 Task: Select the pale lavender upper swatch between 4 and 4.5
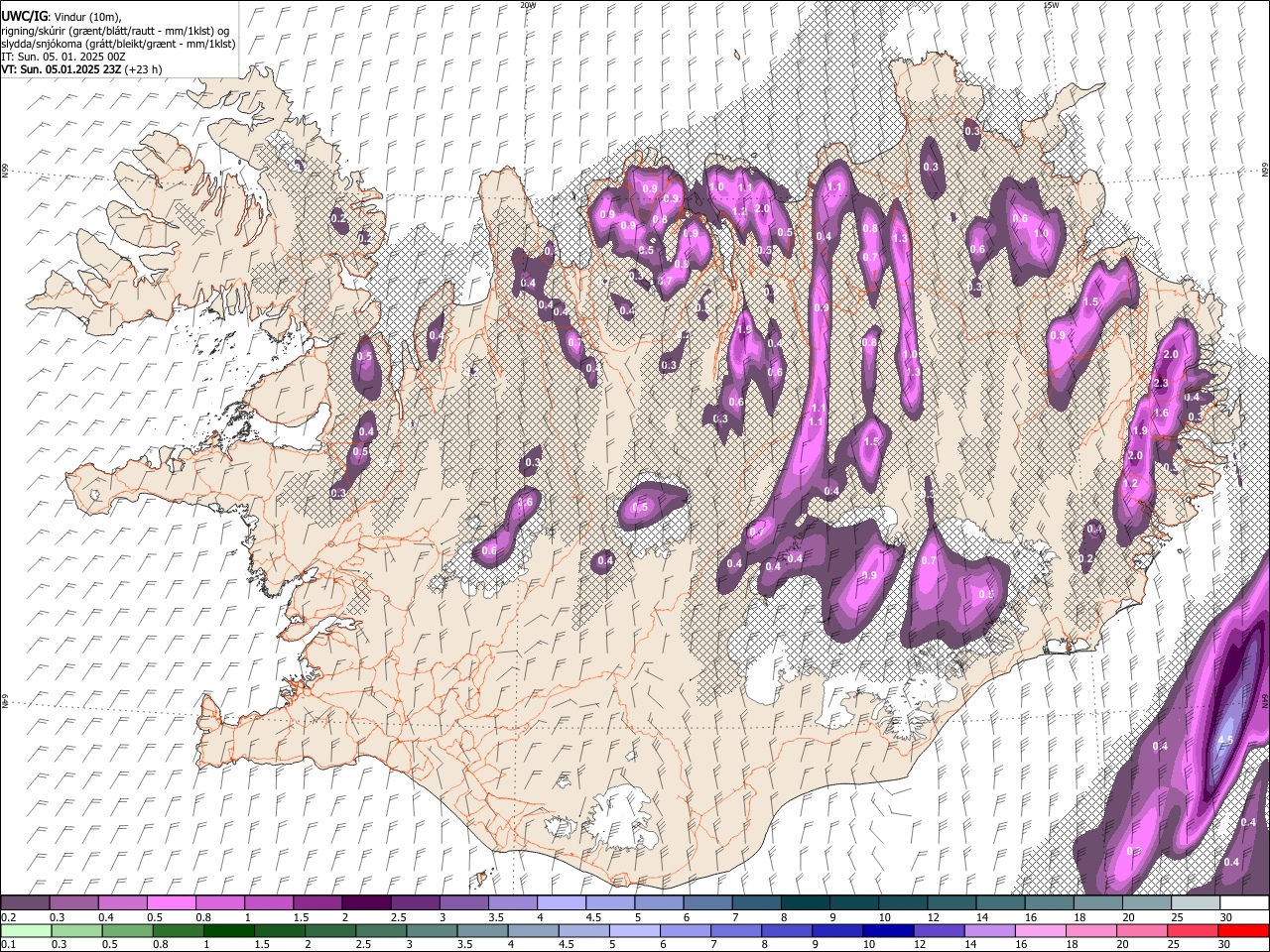pyautogui.click(x=562, y=903)
